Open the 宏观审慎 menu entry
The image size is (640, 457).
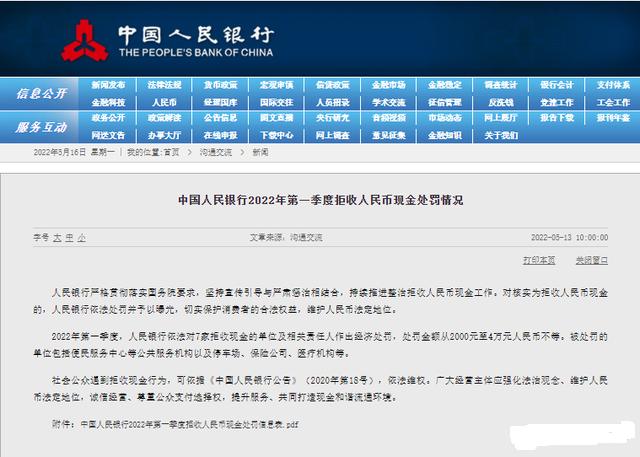point(277,85)
